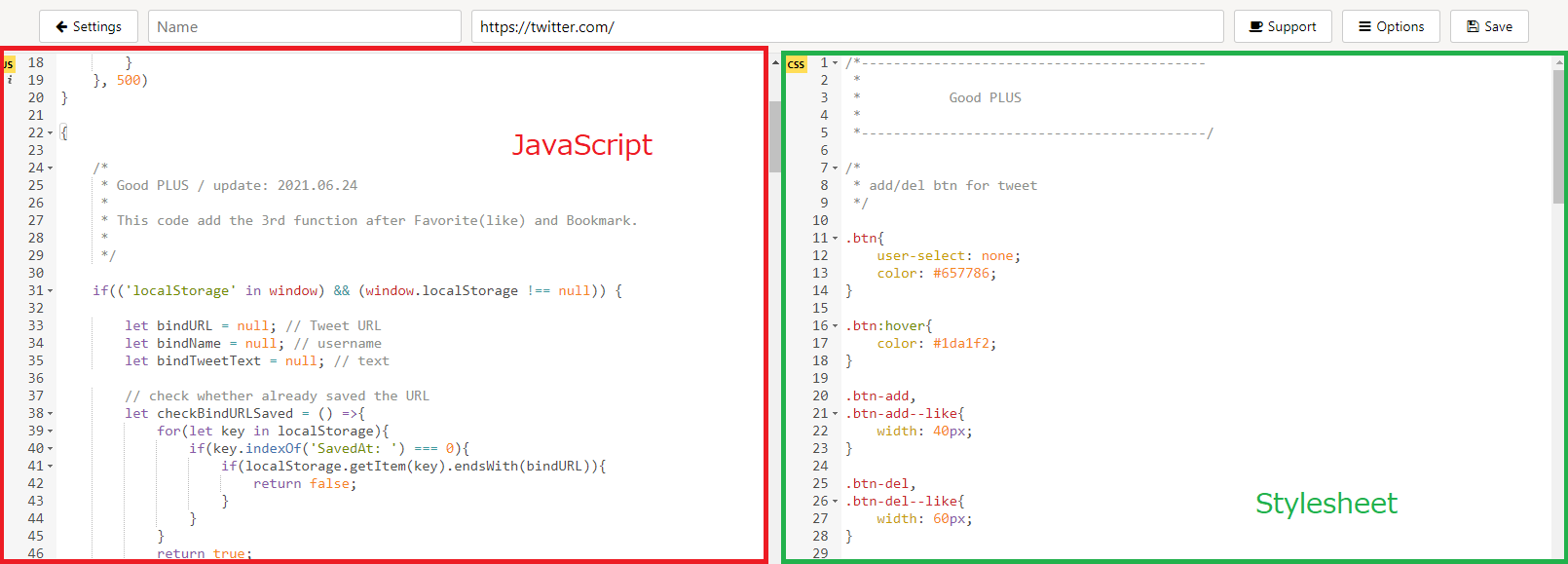Click the CSS badge in the right editor gutter
The width and height of the screenshot is (1568, 564).
click(x=796, y=64)
